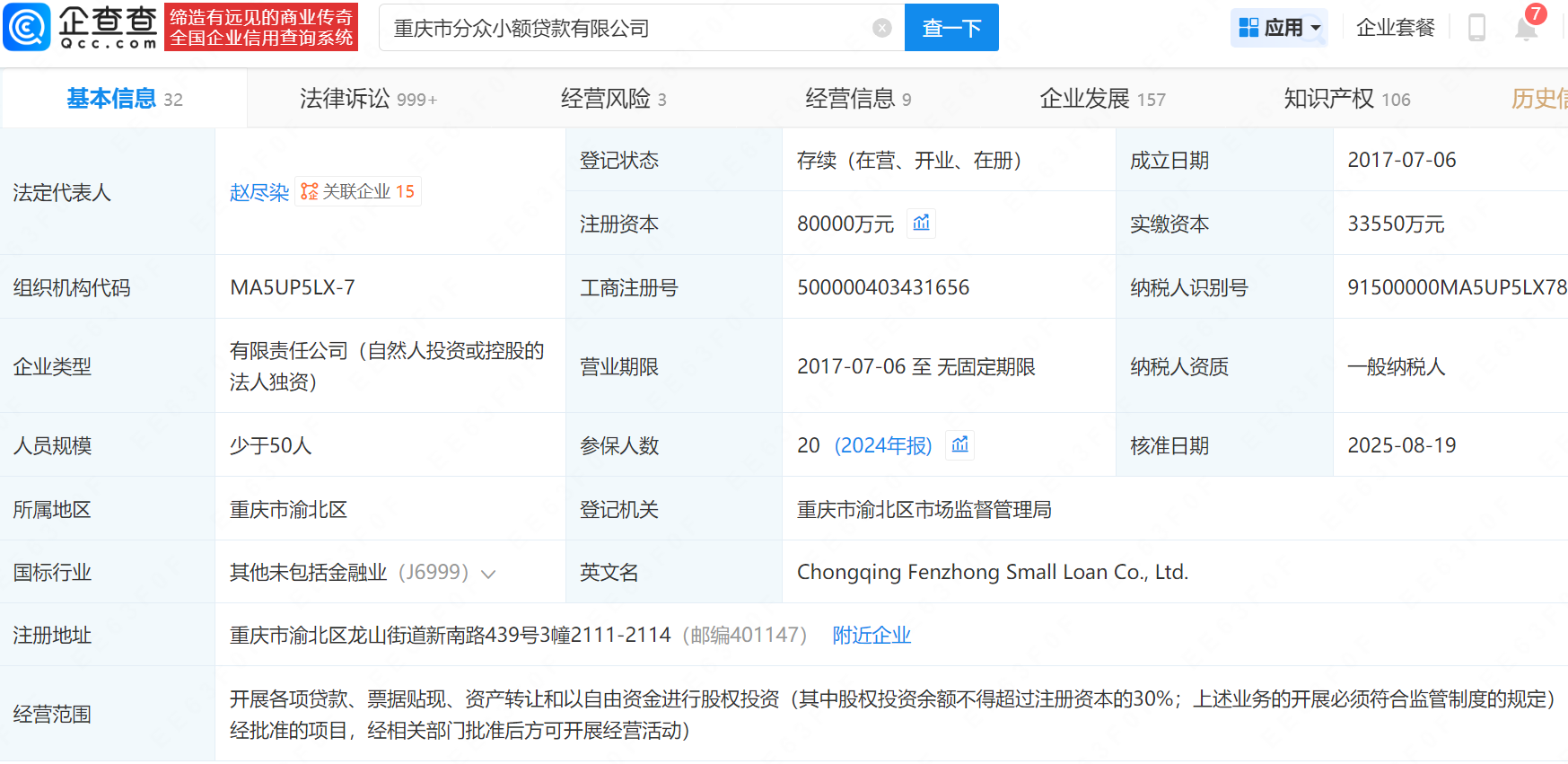Open the mobile app phone icon

coord(1476,28)
